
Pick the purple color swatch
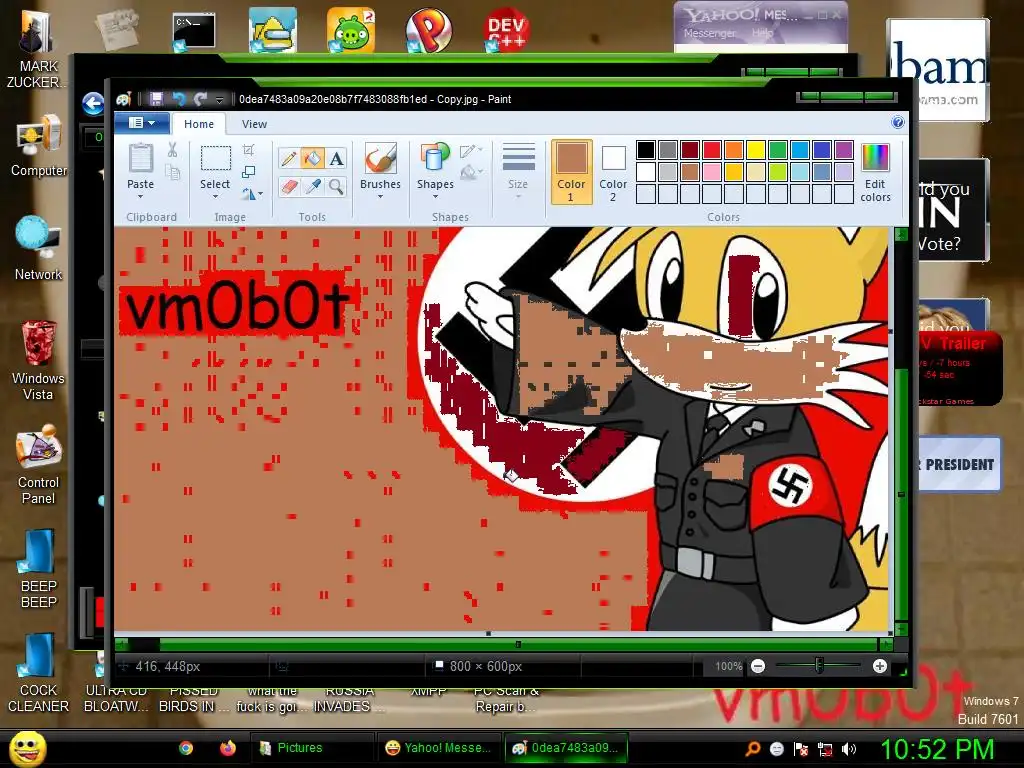[x=844, y=150]
